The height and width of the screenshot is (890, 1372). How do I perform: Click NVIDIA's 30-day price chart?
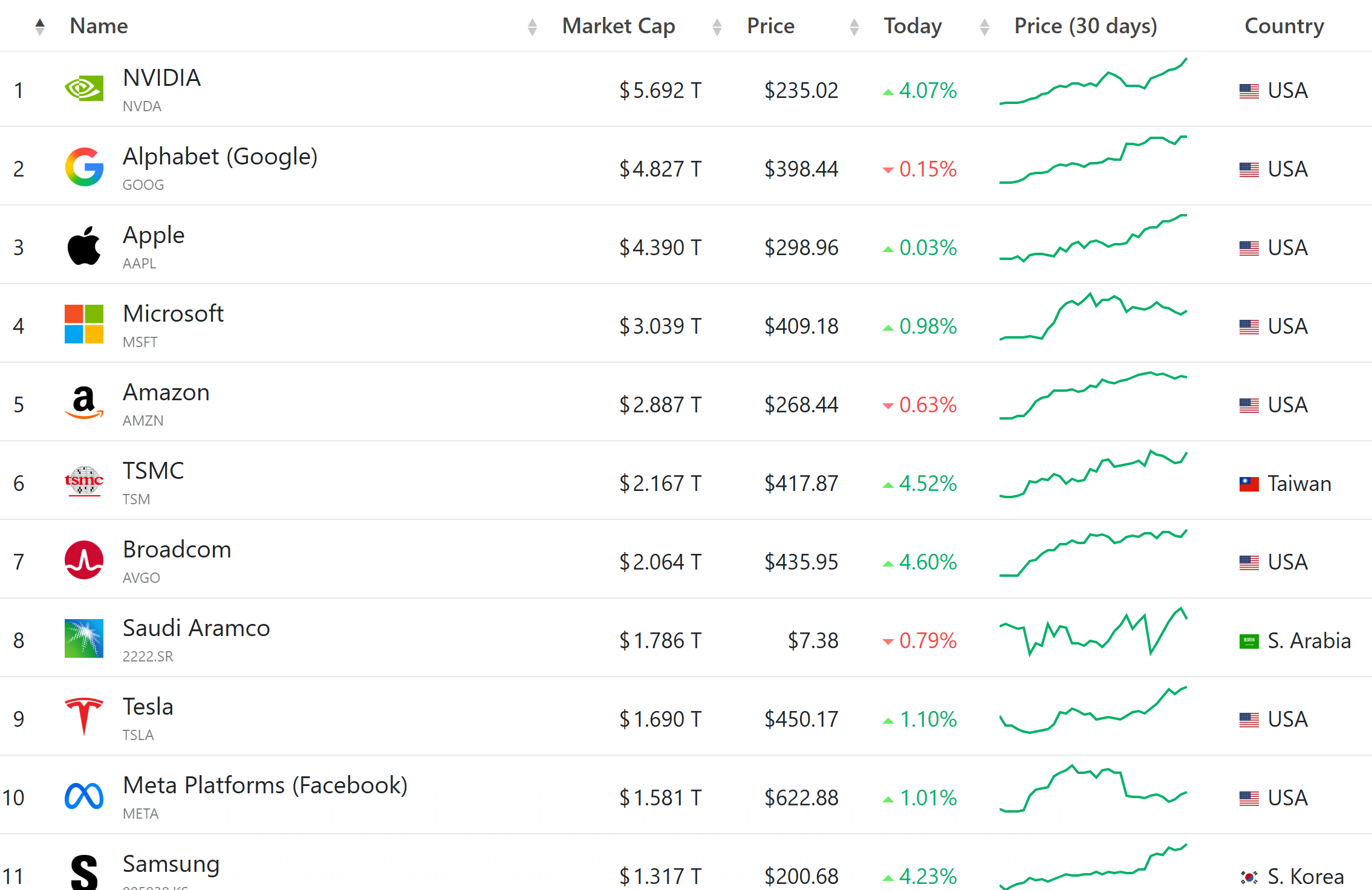click(x=1093, y=81)
